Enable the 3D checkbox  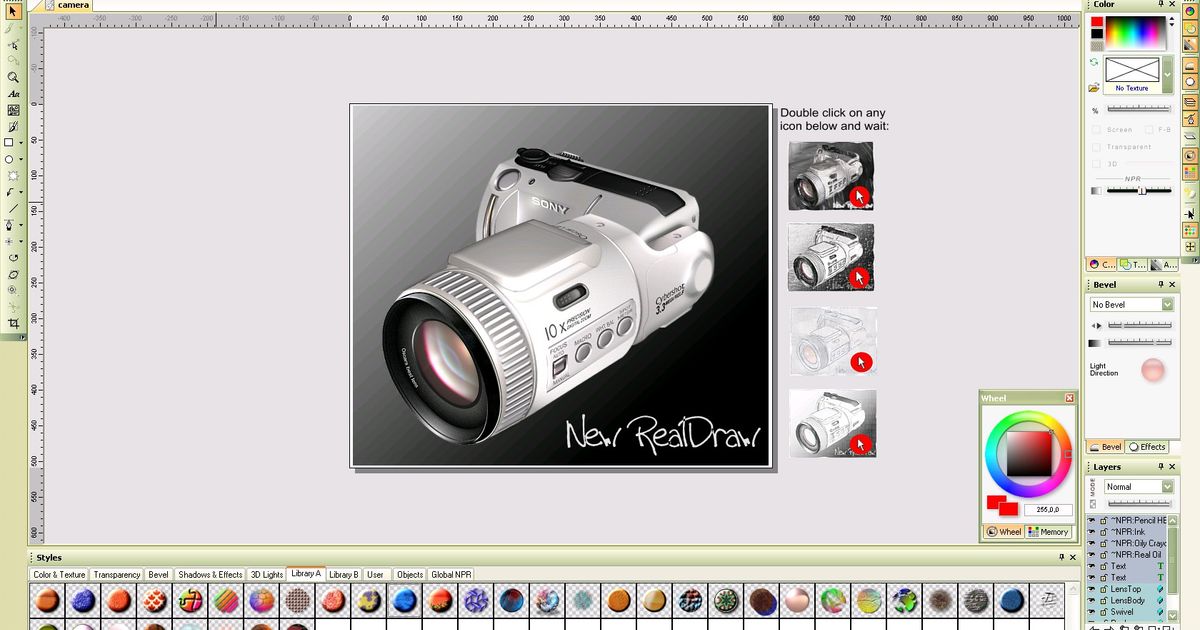pyautogui.click(x=1096, y=164)
